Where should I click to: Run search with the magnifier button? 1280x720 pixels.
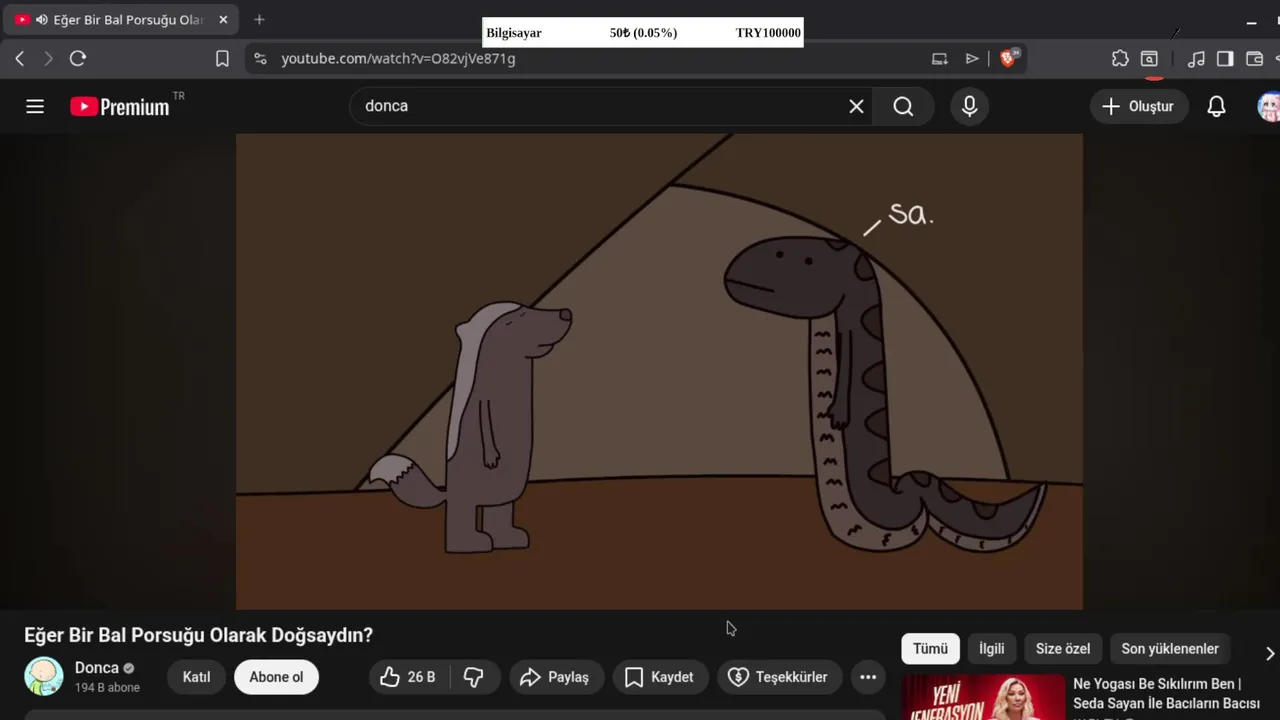pos(903,106)
